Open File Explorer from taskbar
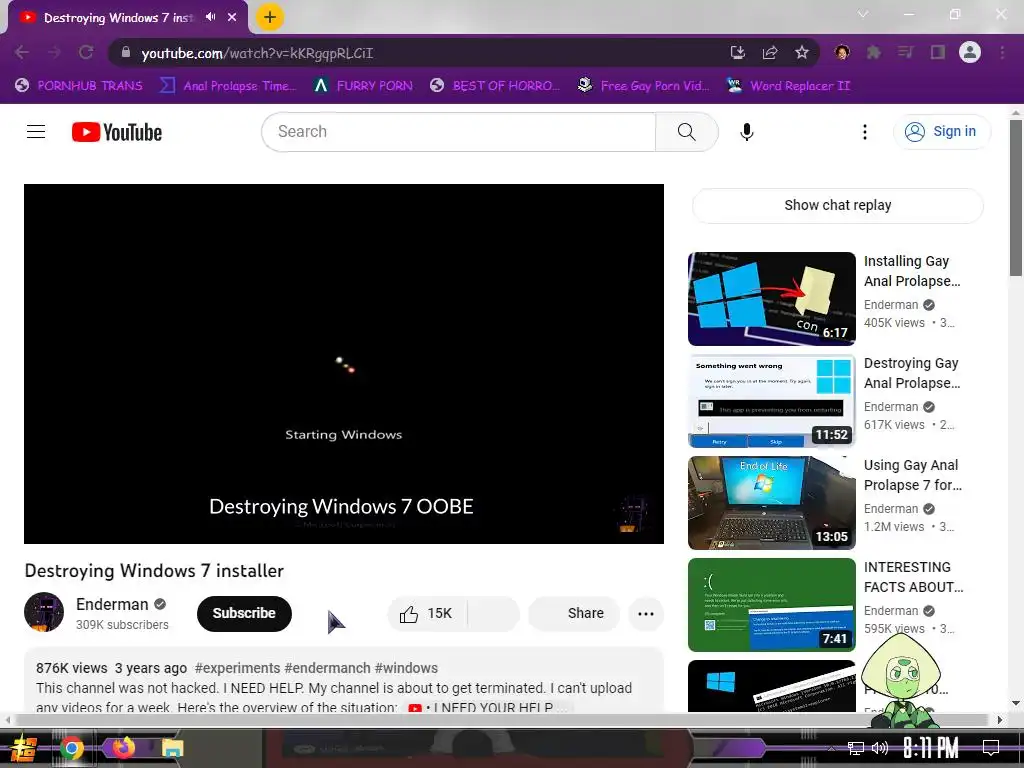This screenshot has width=1024, height=768. (172, 748)
